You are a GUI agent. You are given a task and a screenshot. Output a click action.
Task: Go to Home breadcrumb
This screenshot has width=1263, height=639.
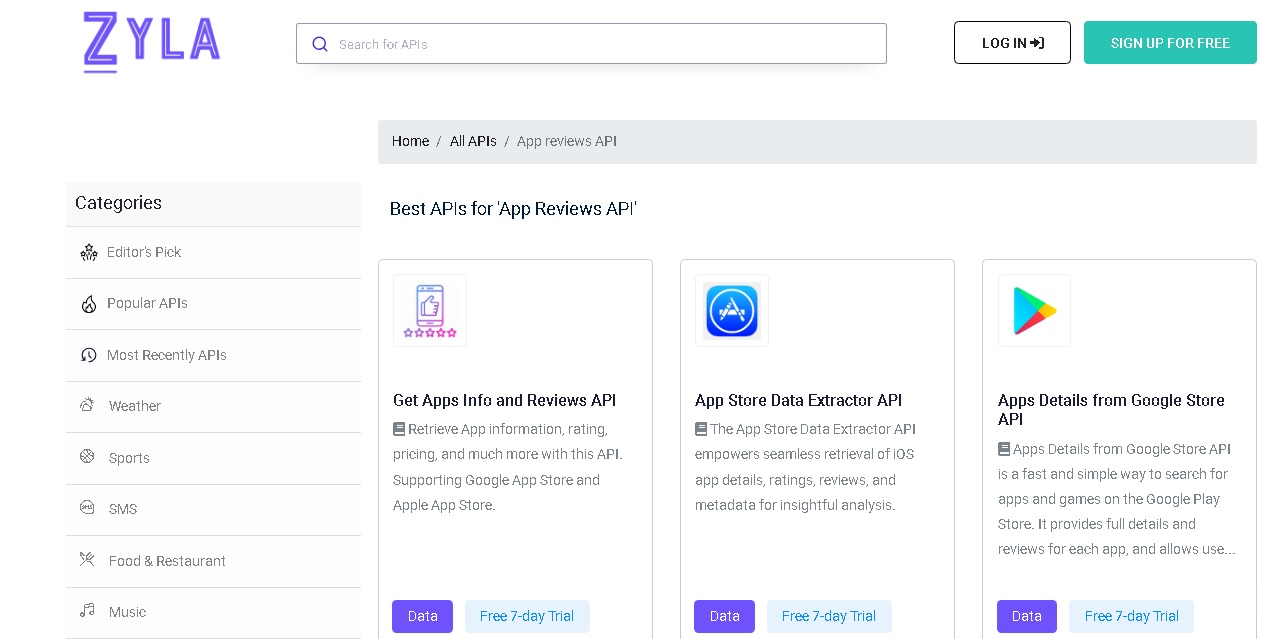tap(410, 141)
